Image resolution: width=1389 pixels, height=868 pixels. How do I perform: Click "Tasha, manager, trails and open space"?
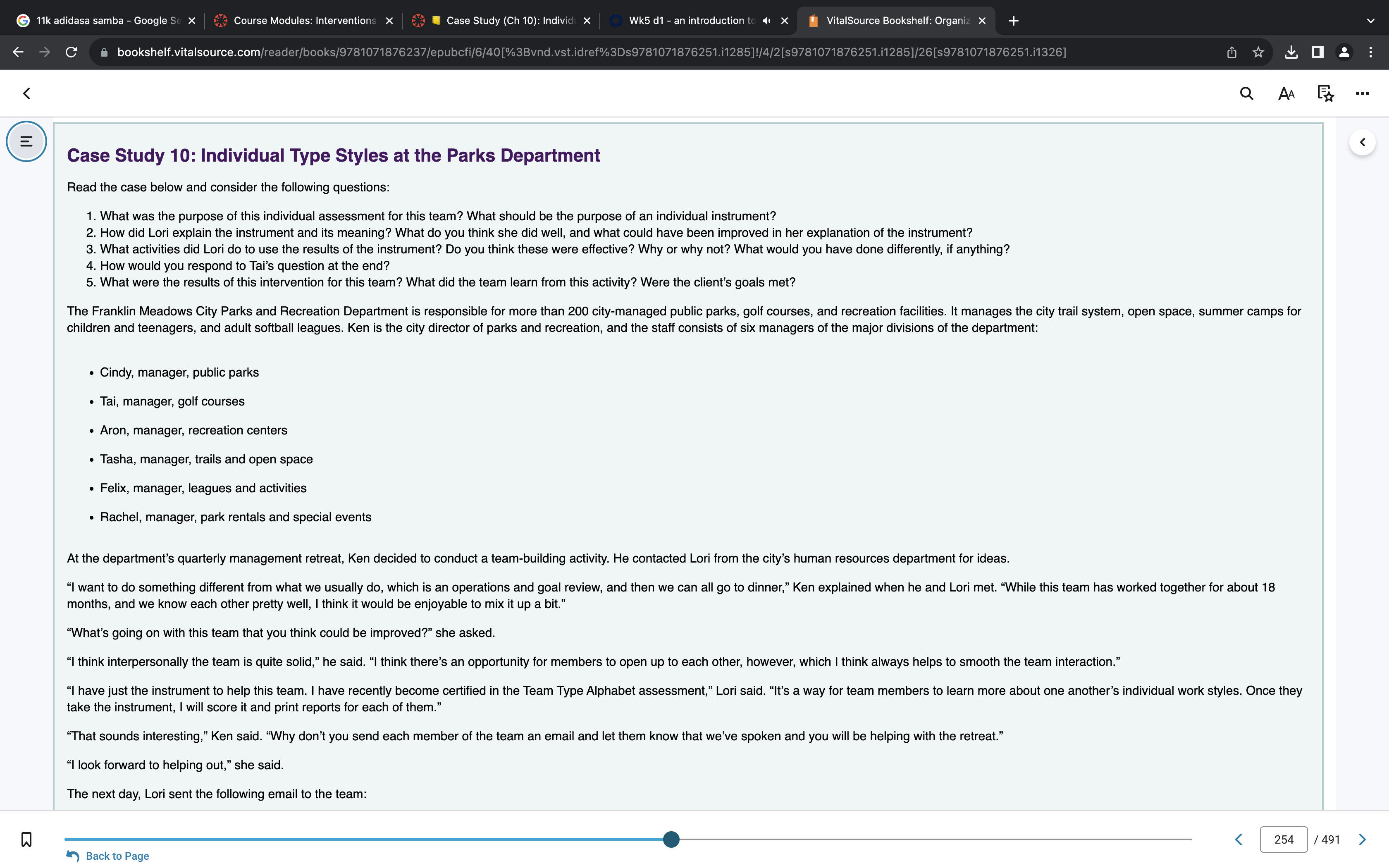point(206,459)
